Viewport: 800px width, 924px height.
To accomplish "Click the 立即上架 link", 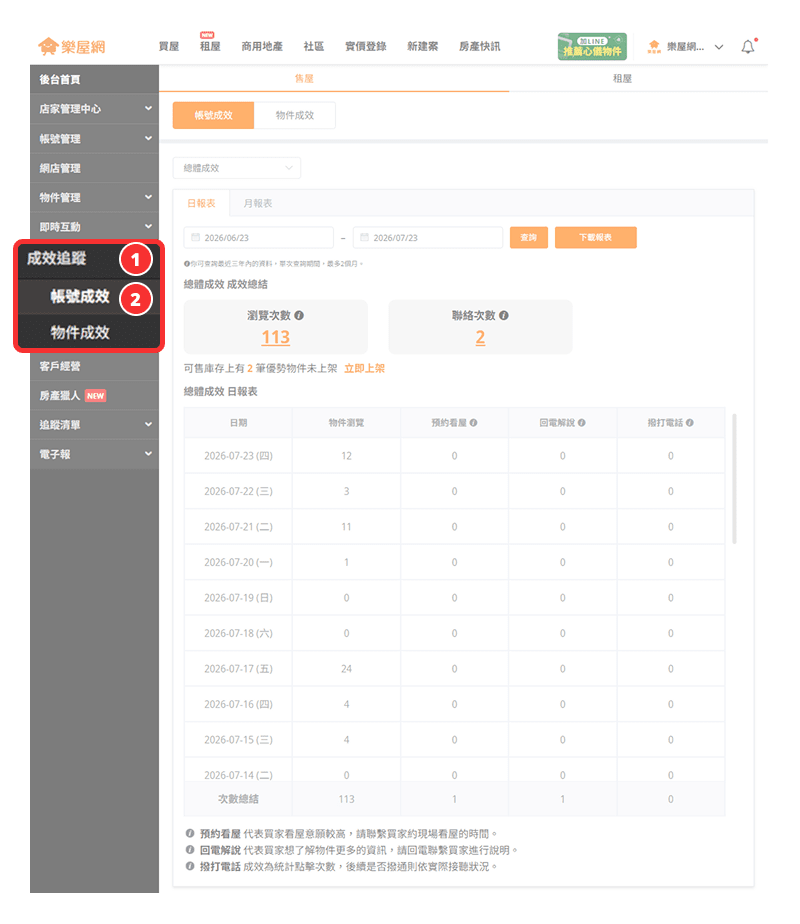I will coord(364,368).
